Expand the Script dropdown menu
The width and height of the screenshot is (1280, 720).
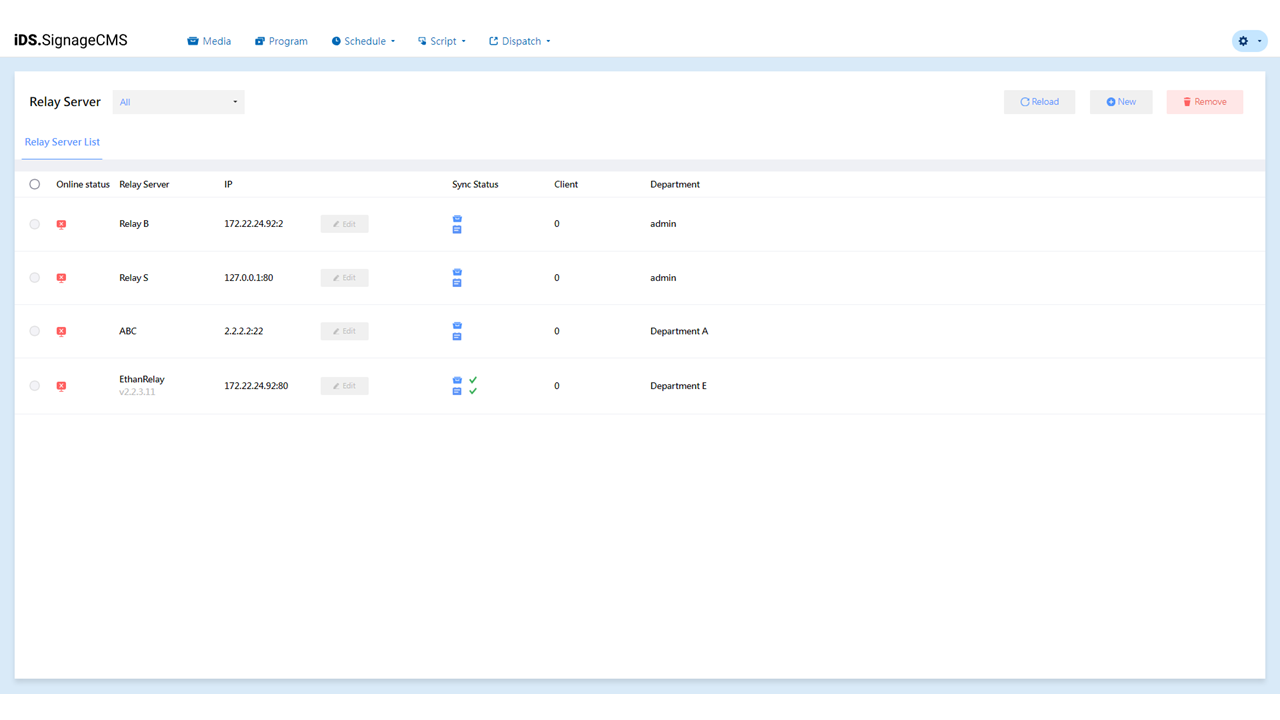click(441, 41)
